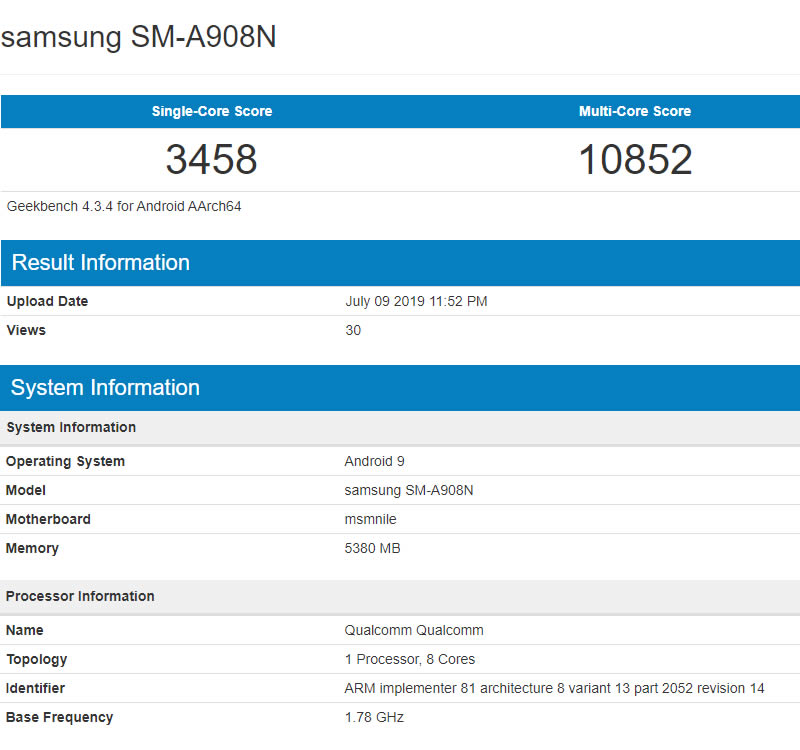Click the Geekbench 4.3.4 for Android text
The width and height of the screenshot is (800, 750).
click(x=124, y=207)
